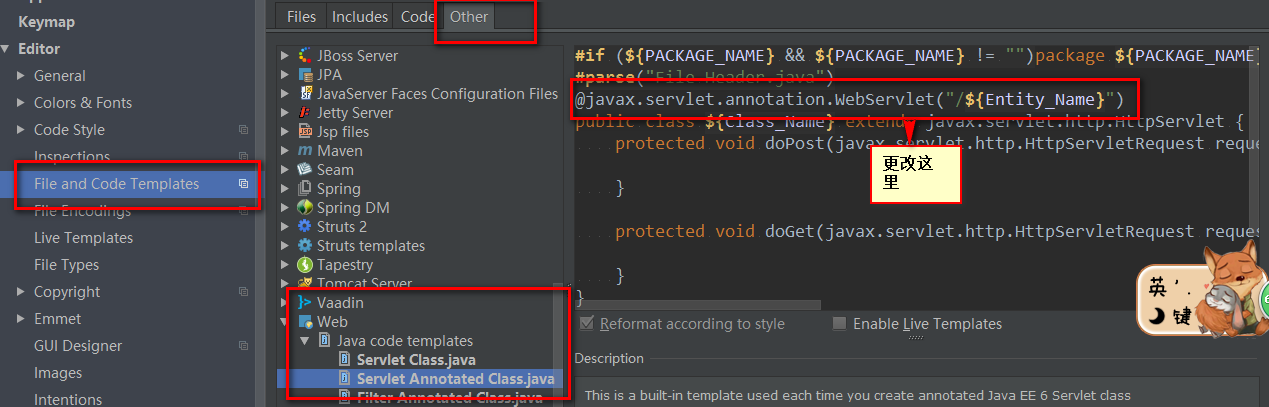Viewport: 1269px width, 407px height.
Task: Click project-level icon beside Code Style
Action: pyautogui.click(x=243, y=130)
